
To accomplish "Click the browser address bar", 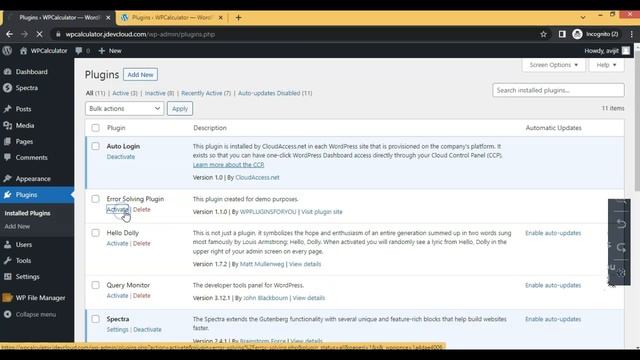I will click(x=294, y=34).
